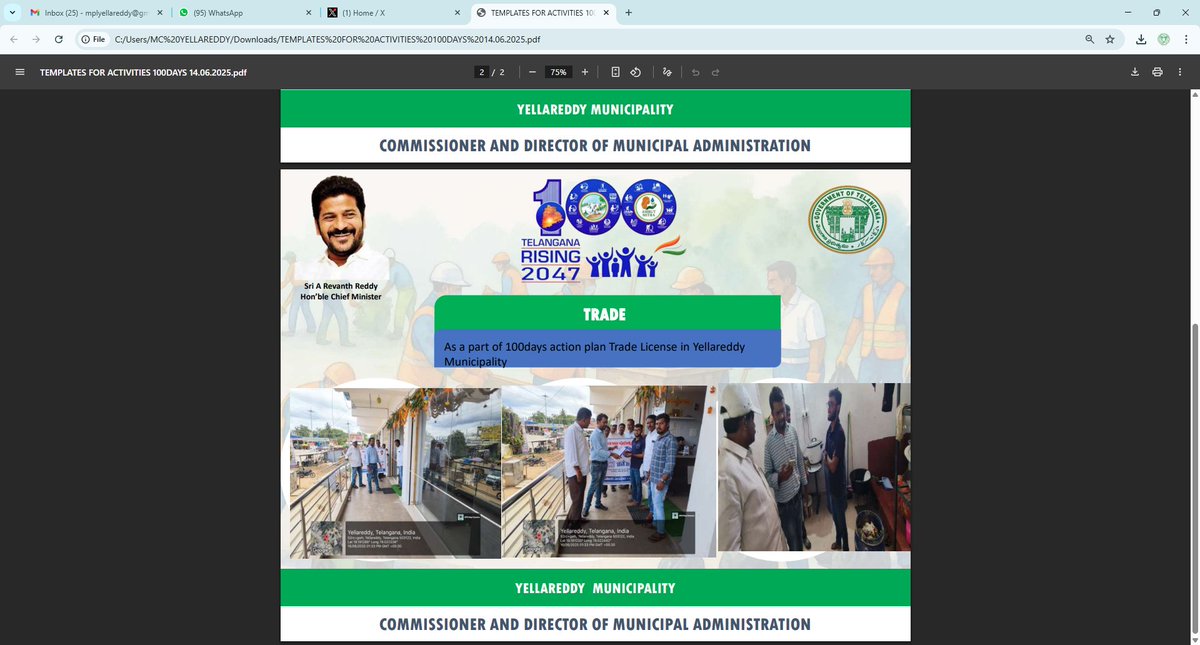Click the redo annotation arrow
This screenshot has width=1200, height=645.
716,72
